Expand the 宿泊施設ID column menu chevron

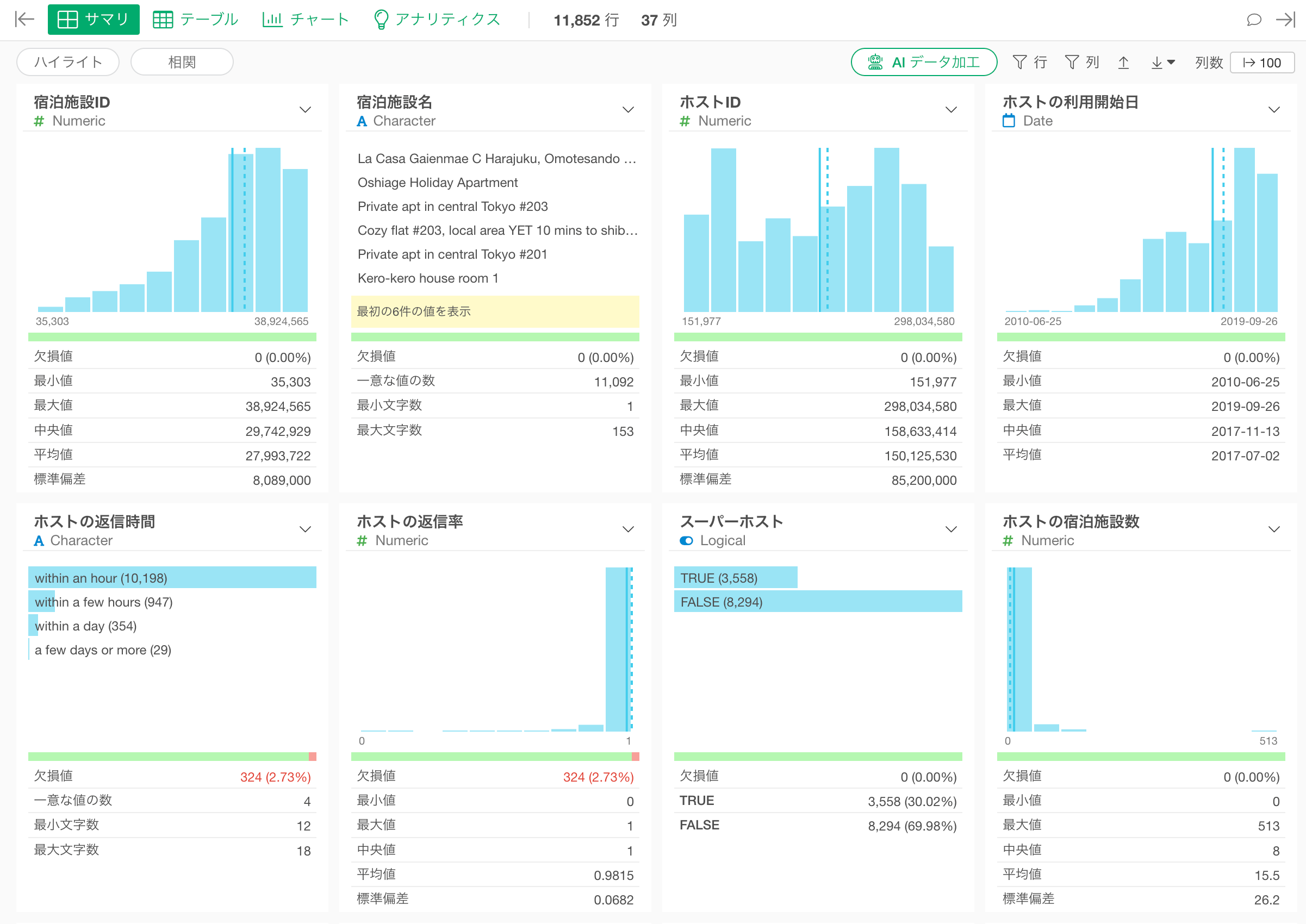pyautogui.click(x=305, y=110)
